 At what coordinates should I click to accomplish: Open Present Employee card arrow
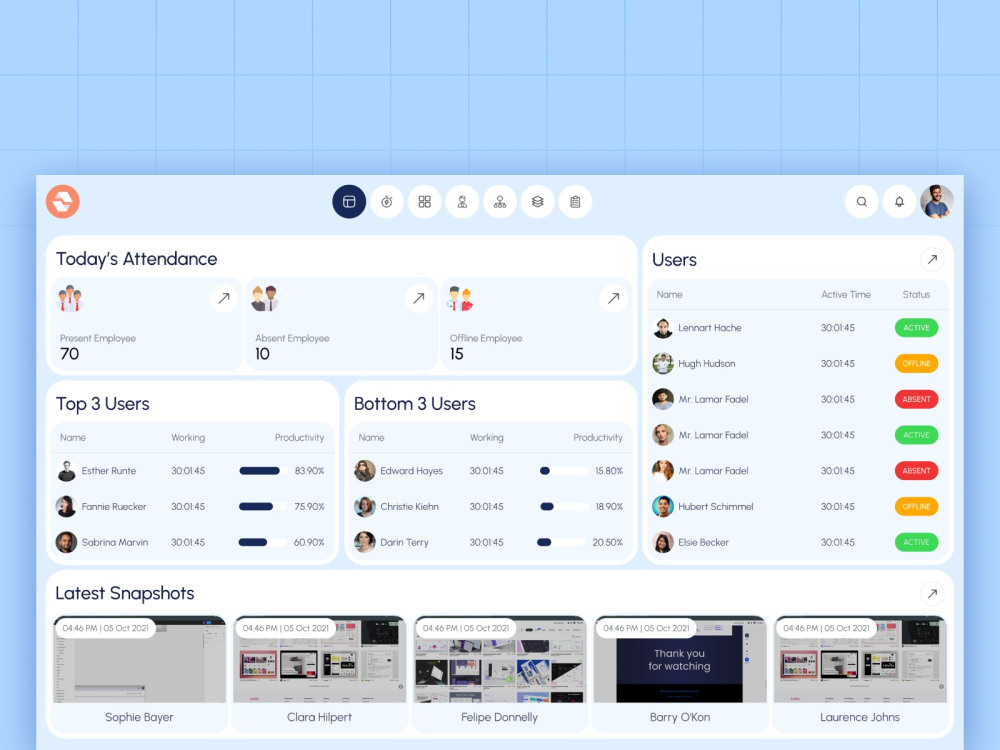pos(224,298)
